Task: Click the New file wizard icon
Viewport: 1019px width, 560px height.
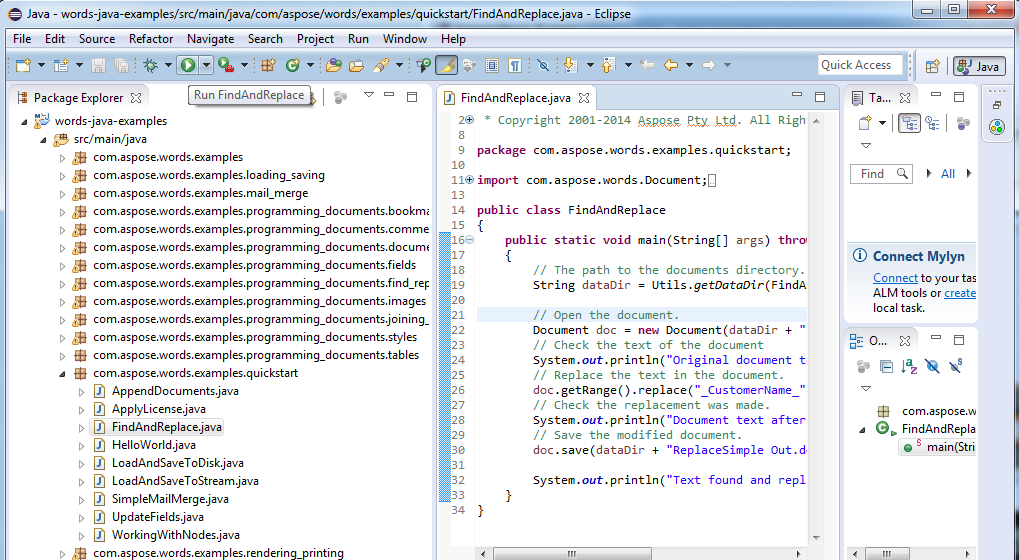Action: coord(24,65)
